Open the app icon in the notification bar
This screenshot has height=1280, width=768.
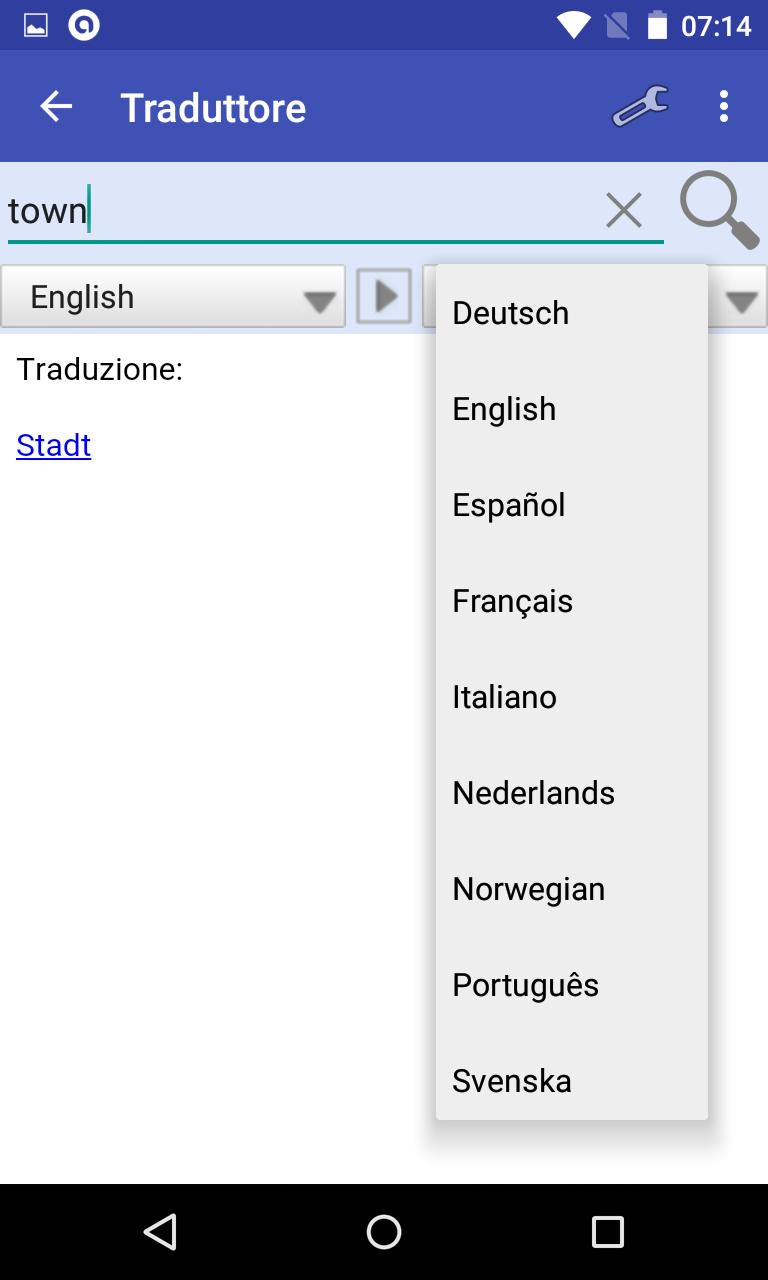click(x=85, y=25)
